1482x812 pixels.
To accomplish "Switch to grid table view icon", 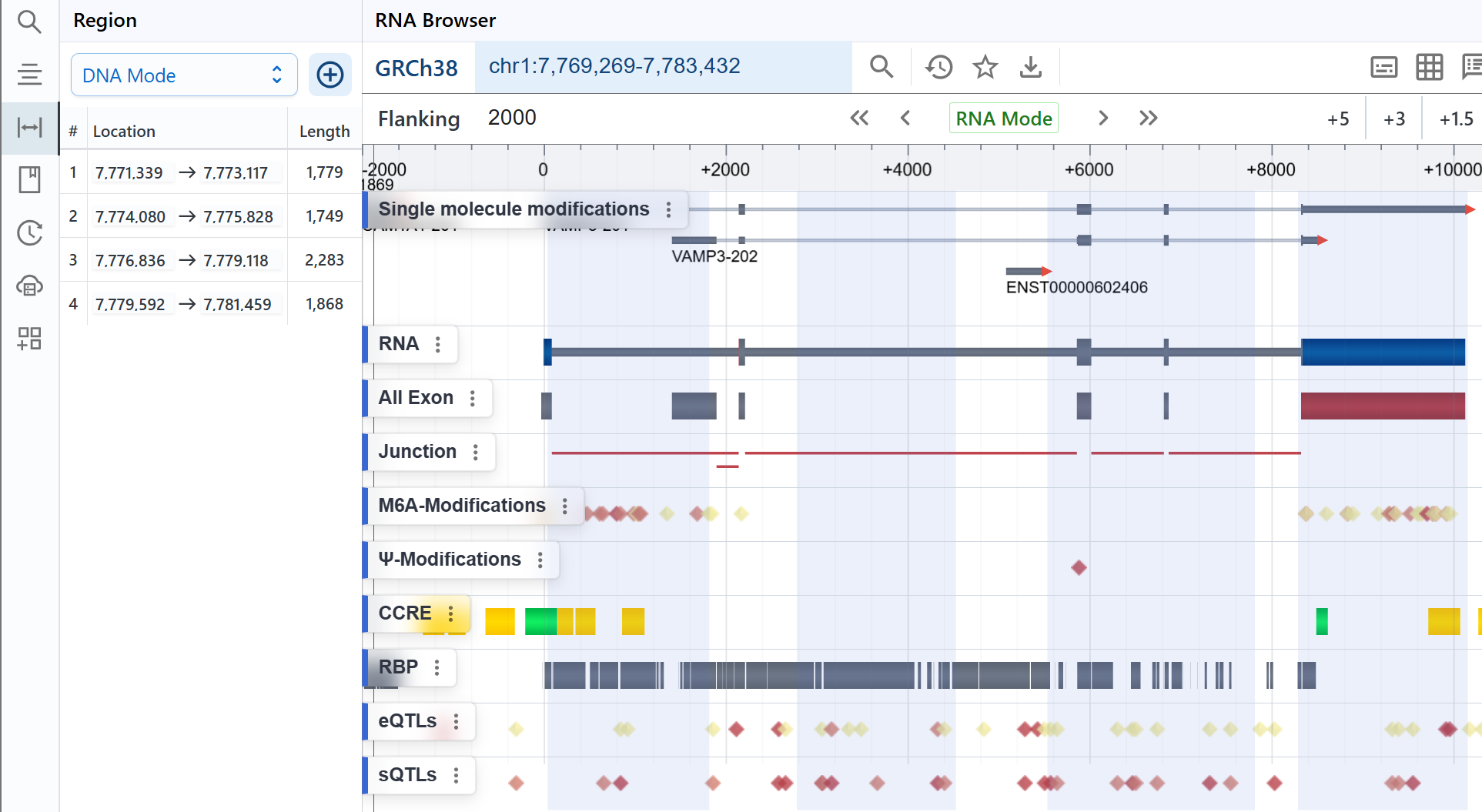I will point(1429,68).
